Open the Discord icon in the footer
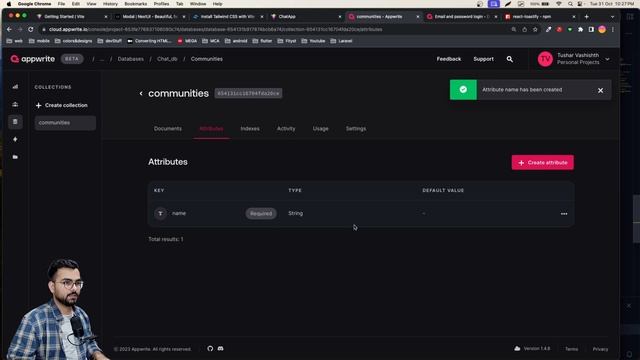The height and width of the screenshot is (360, 640). pos(220,349)
